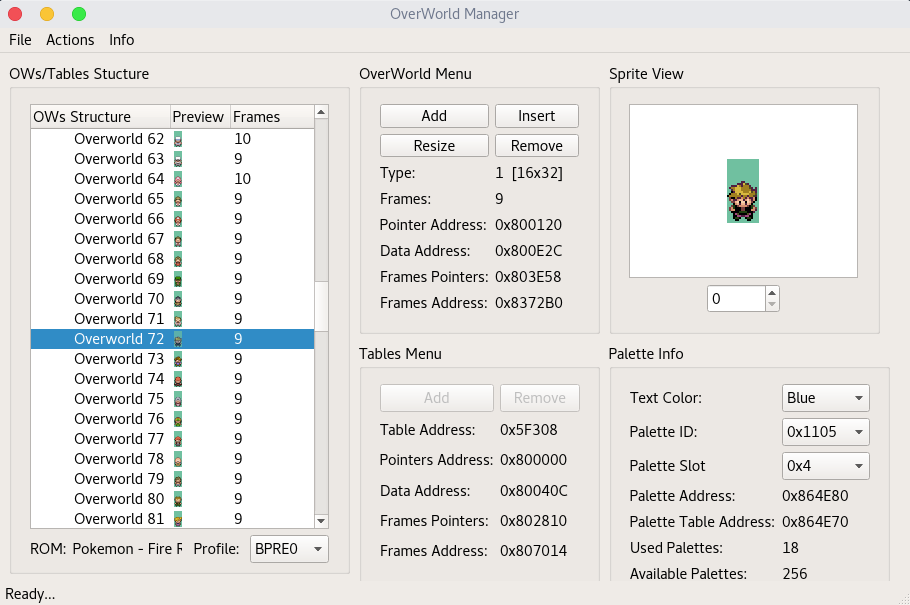Viewport: 910px width, 605px height.
Task: Select Overworld 77 preview sprite
Action: [178, 438]
